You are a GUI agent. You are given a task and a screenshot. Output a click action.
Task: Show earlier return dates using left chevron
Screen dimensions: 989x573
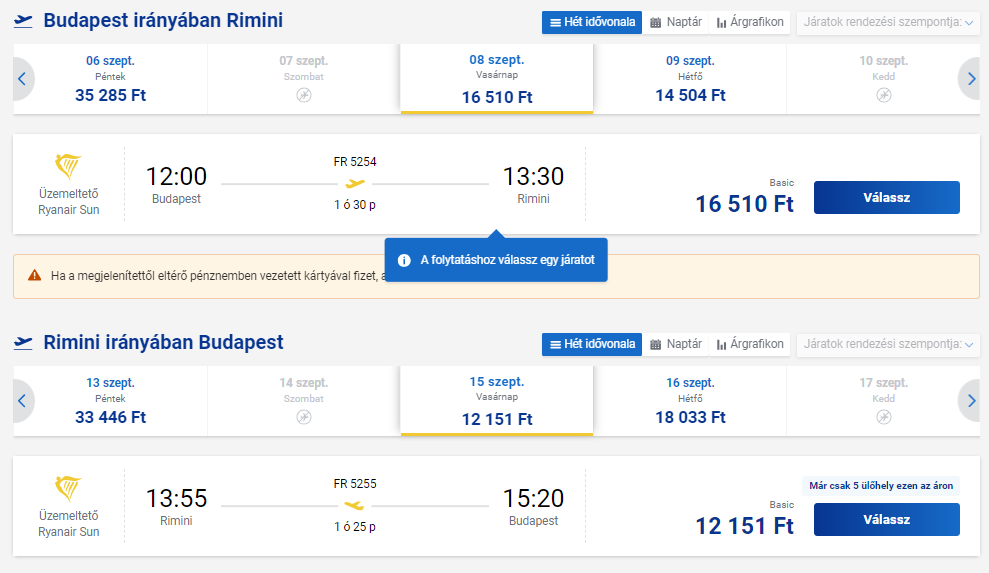click(23, 401)
